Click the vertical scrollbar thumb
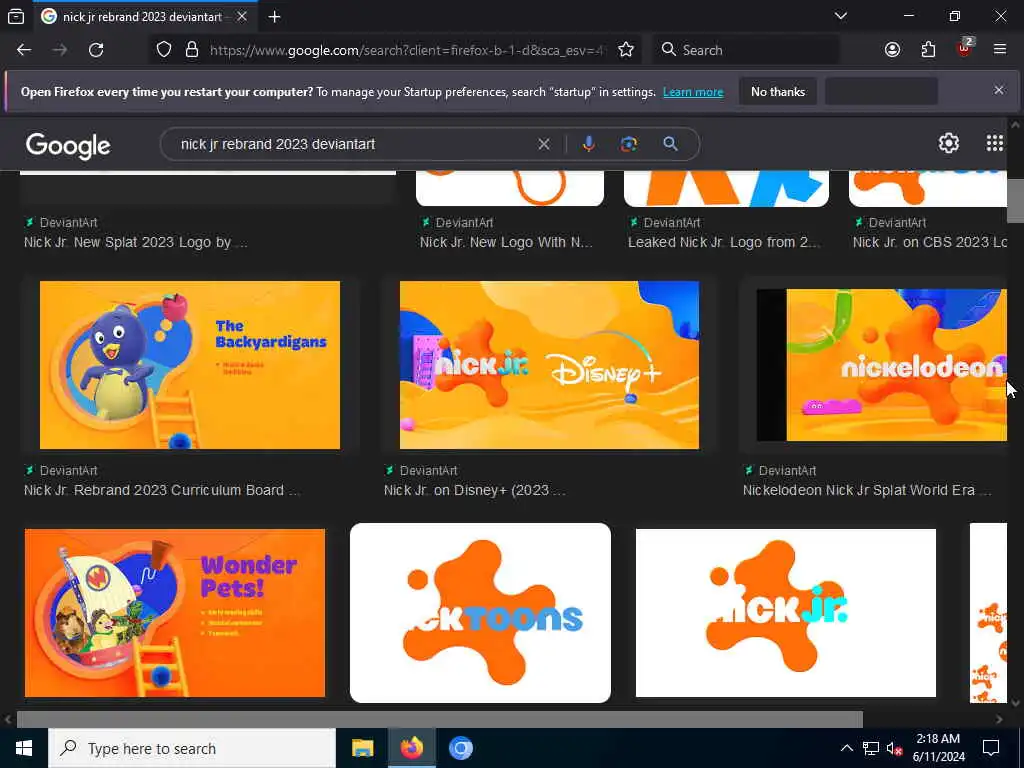Image resolution: width=1024 pixels, height=768 pixels. click(1016, 200)
